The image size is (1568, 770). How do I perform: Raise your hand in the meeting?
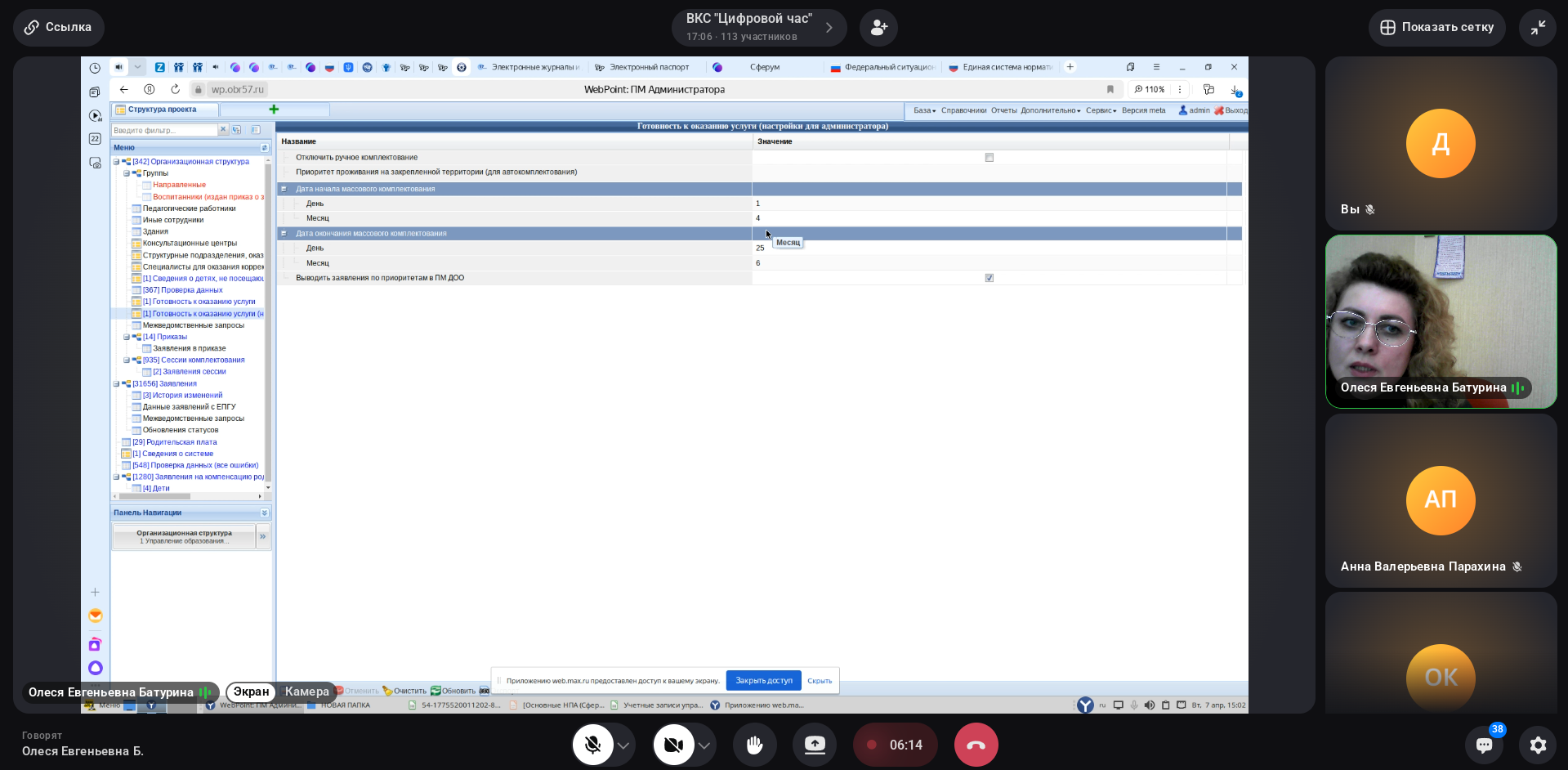[x=754, y=745]
